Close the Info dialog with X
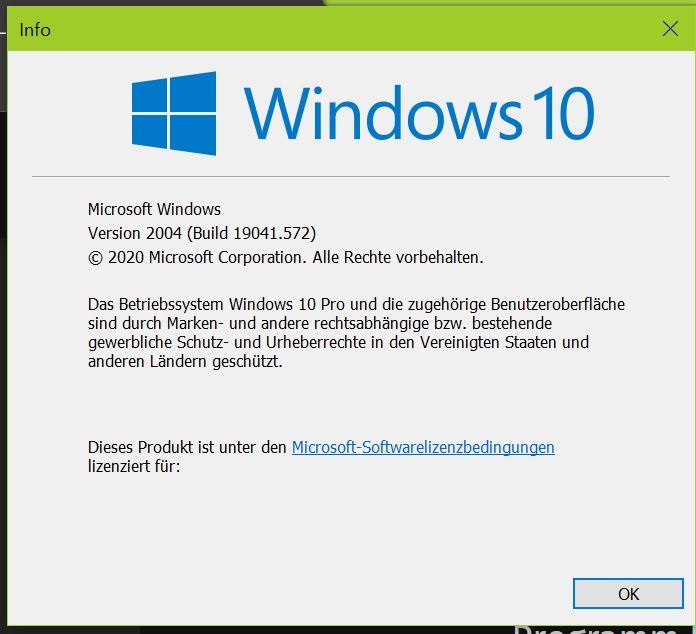This screenshot has width=696, height=634. 670,29
